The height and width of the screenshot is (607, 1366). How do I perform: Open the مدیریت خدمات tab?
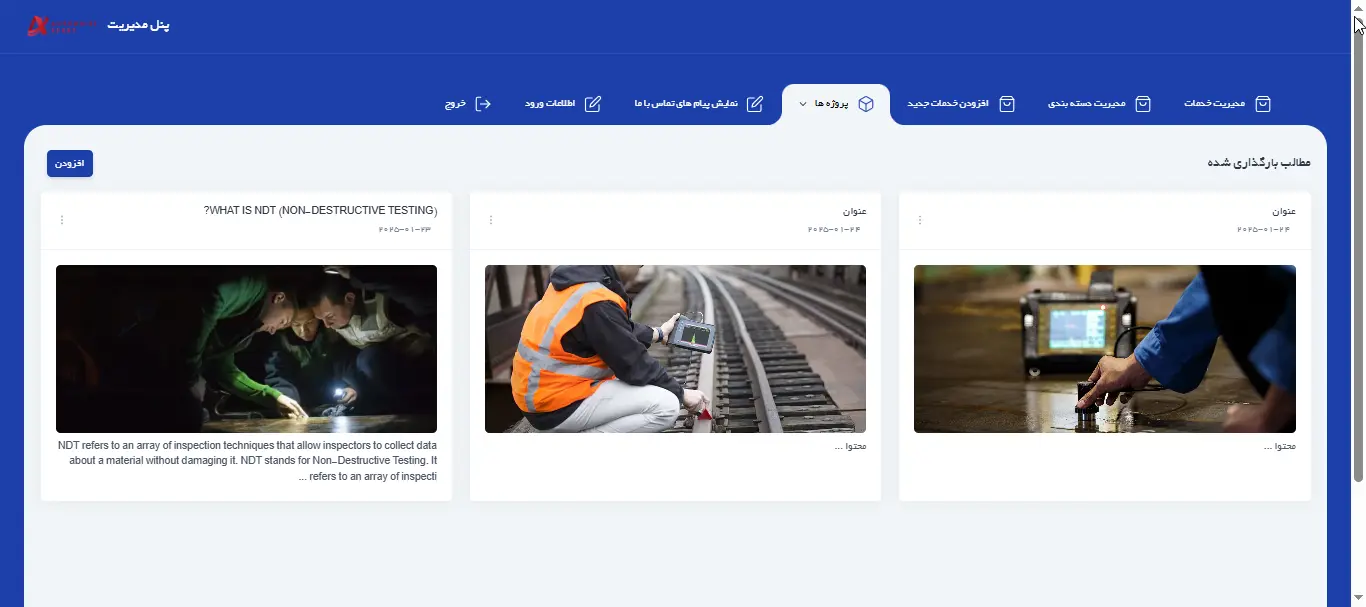coord(1214,104)
